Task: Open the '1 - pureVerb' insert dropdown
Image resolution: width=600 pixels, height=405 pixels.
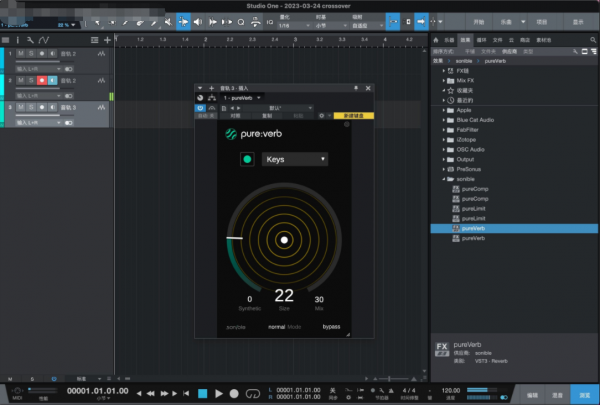Action: point(242,98)
